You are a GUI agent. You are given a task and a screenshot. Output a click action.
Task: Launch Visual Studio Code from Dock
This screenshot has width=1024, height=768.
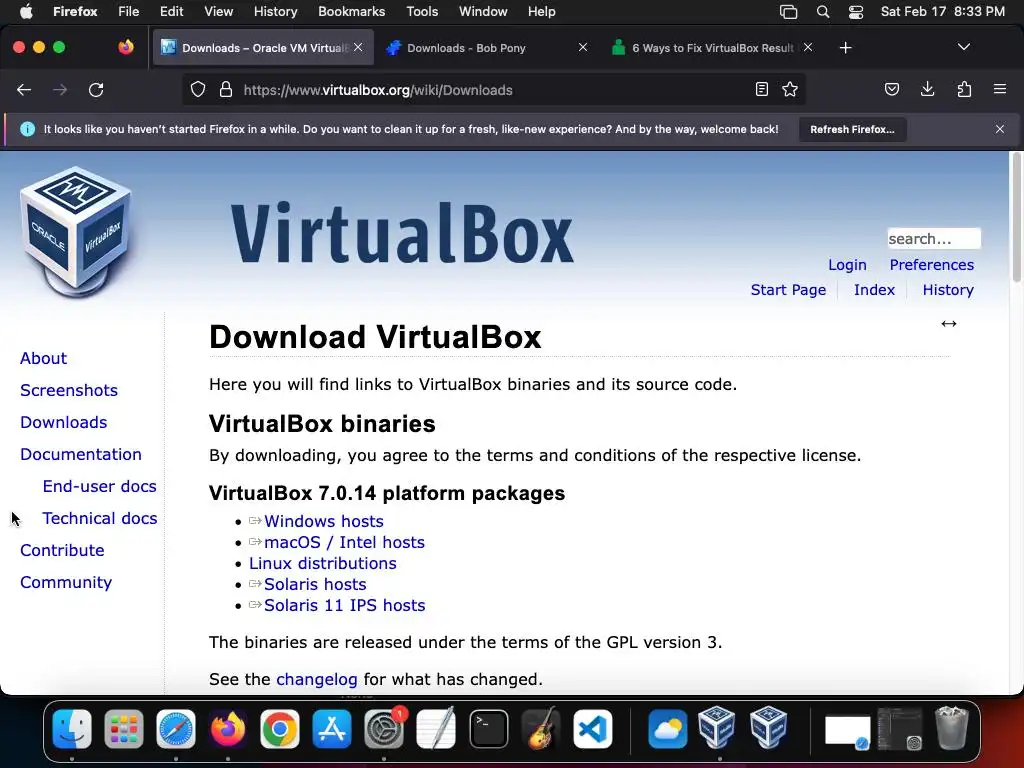(593, 729)
